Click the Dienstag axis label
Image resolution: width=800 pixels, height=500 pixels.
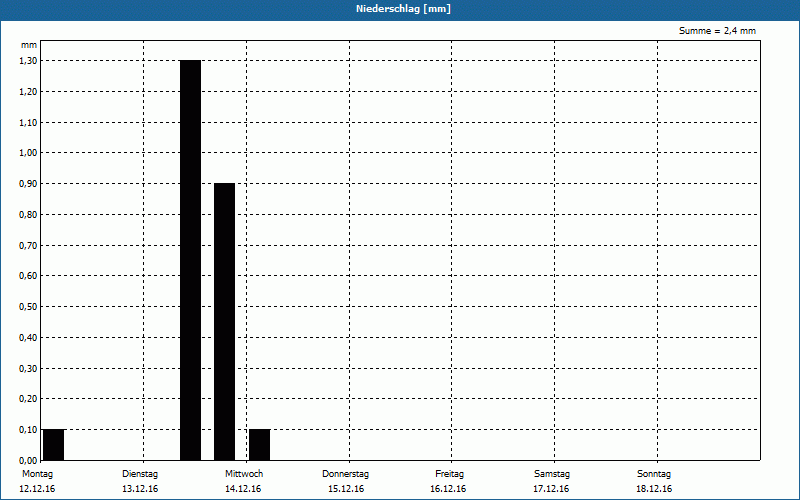click(140, 474)
